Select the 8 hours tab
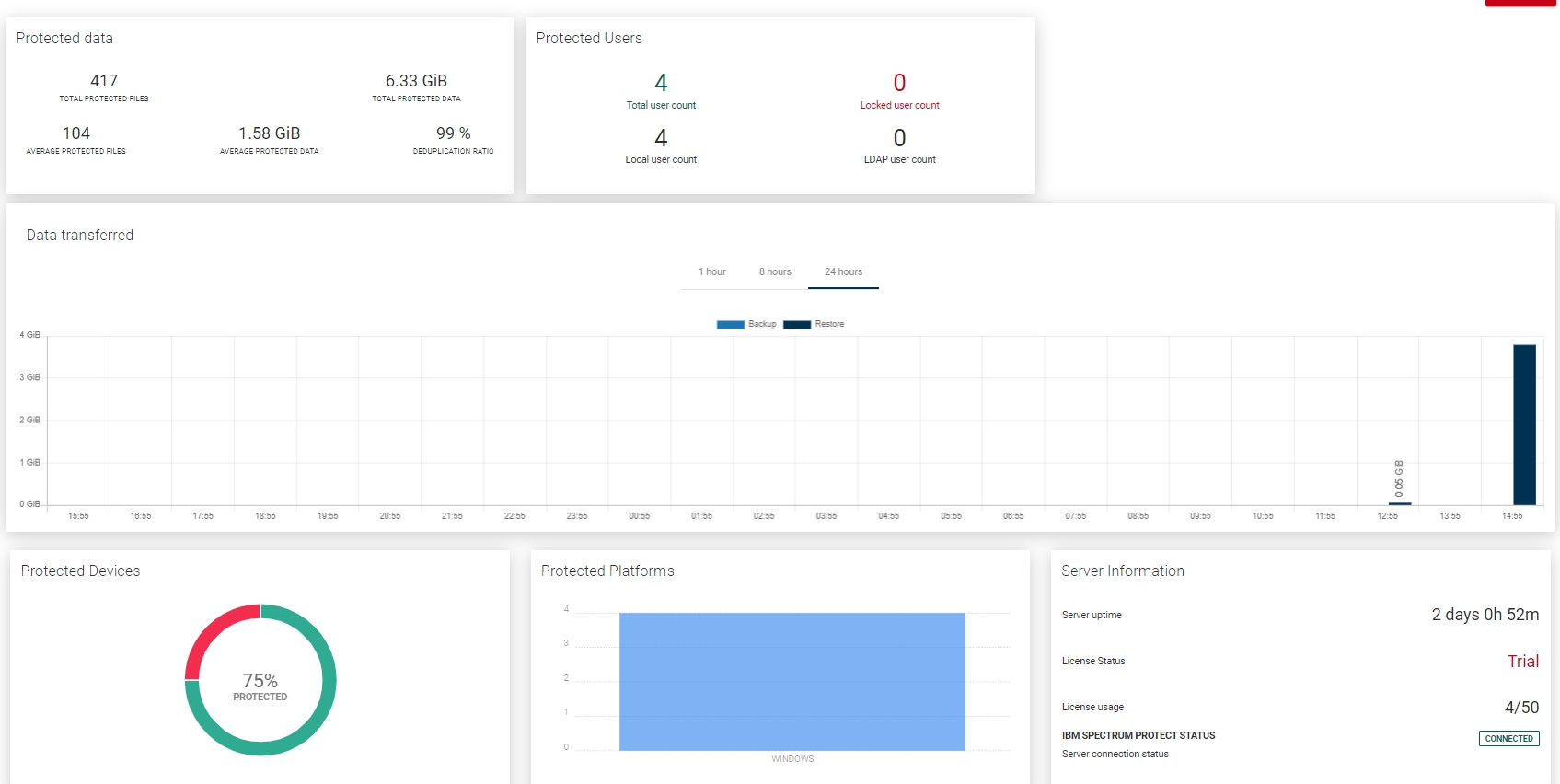Viewport: 1560px width, 784px height. (x=775, y=271)
